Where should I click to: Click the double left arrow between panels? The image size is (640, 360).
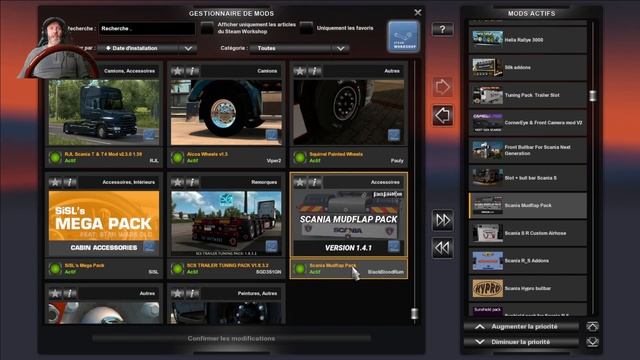[x=442, y=247]
